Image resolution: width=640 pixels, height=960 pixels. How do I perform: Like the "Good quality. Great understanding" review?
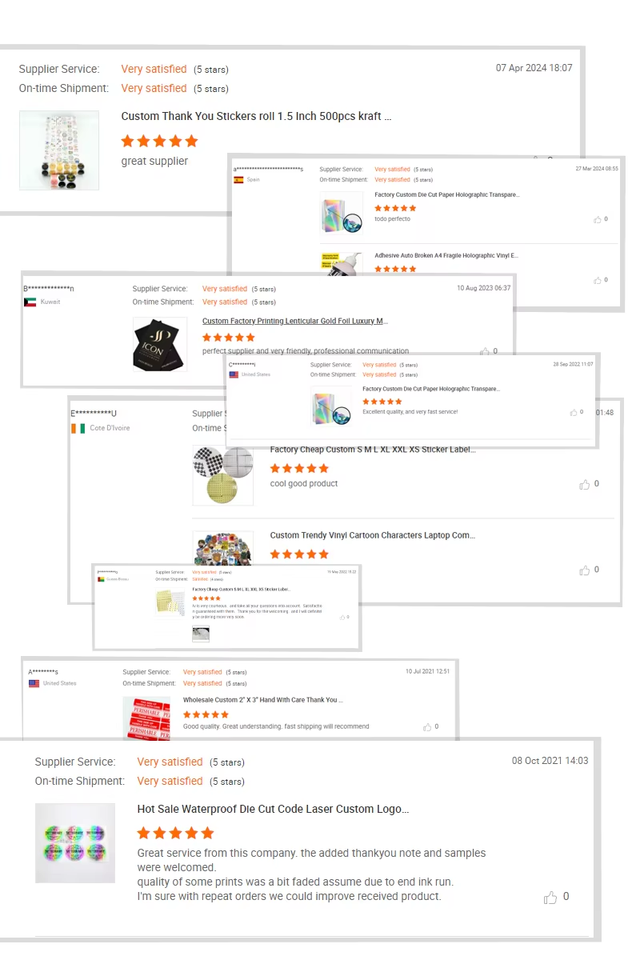[427, 727]
